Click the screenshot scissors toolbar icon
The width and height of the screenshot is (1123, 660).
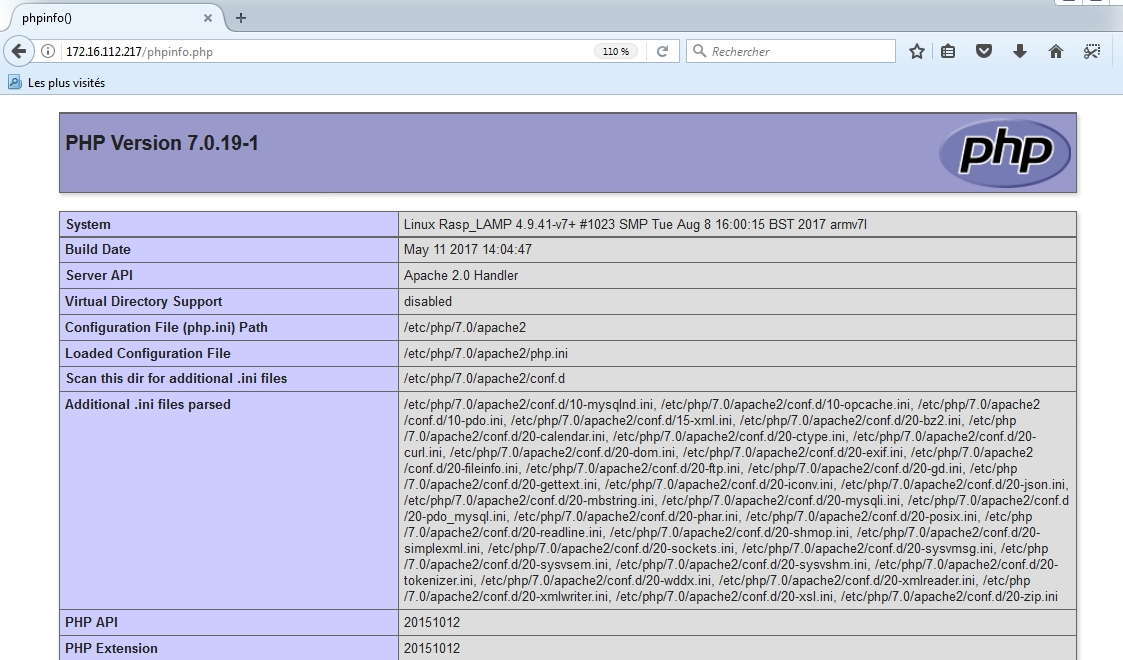(x=1091, y=52)
